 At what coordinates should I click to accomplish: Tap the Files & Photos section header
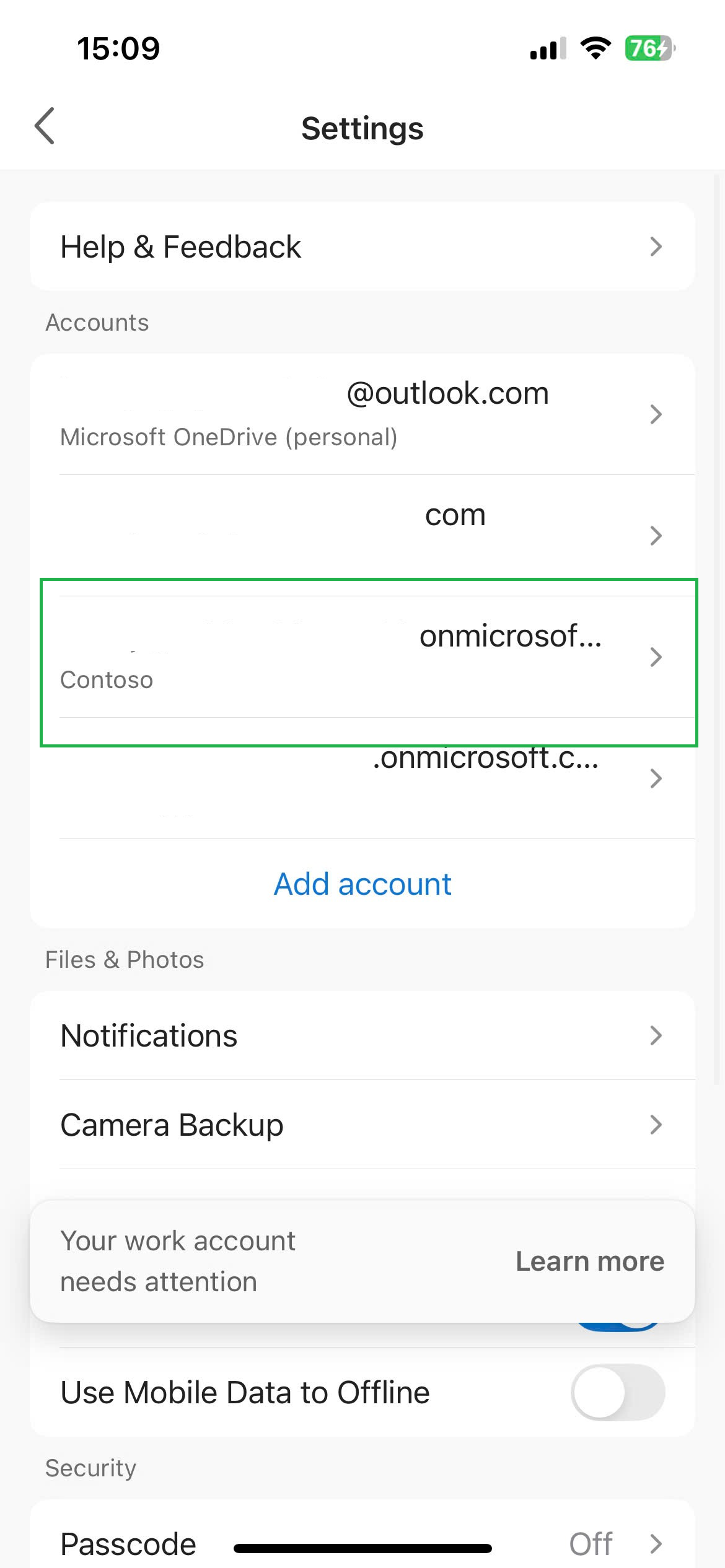125,960
